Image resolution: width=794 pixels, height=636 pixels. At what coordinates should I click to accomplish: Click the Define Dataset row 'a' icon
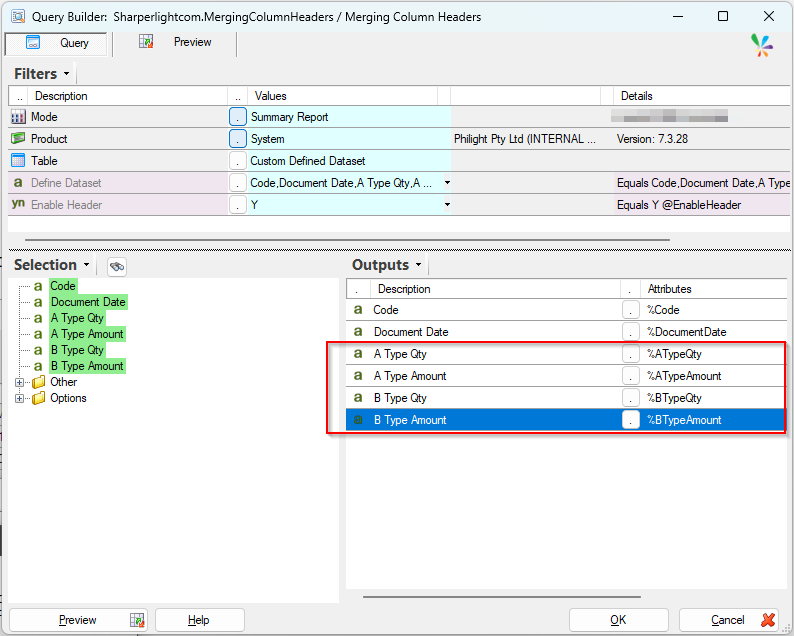tap(18, 182)
